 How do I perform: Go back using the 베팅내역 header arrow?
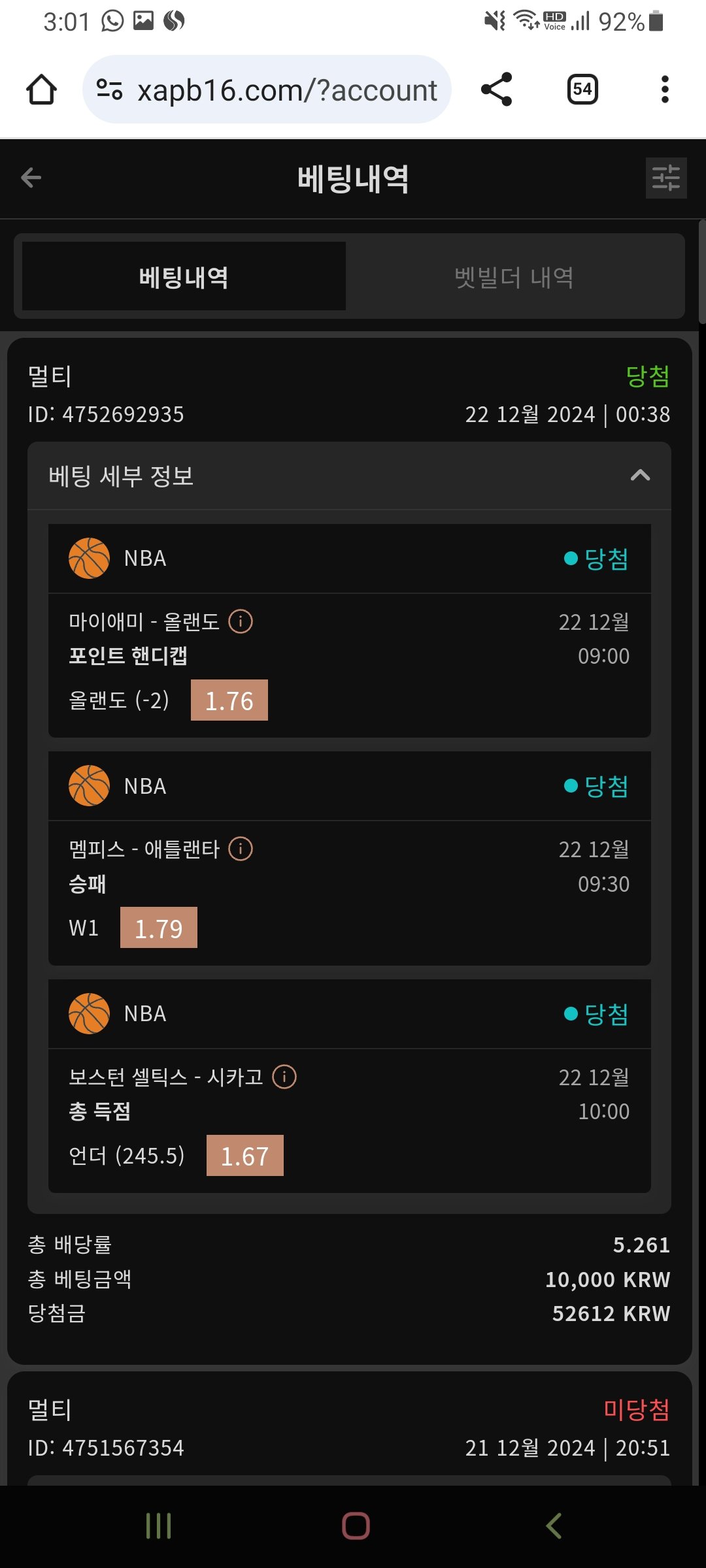31,178
